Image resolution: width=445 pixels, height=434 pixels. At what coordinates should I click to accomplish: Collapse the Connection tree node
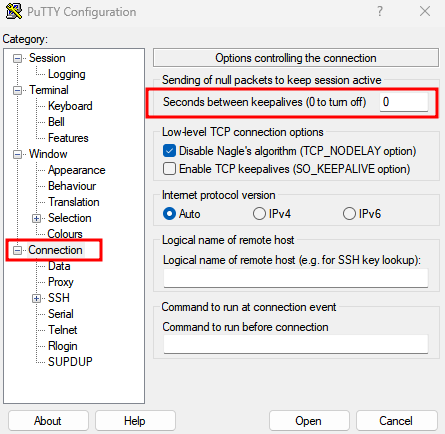(x=17, y=251)
